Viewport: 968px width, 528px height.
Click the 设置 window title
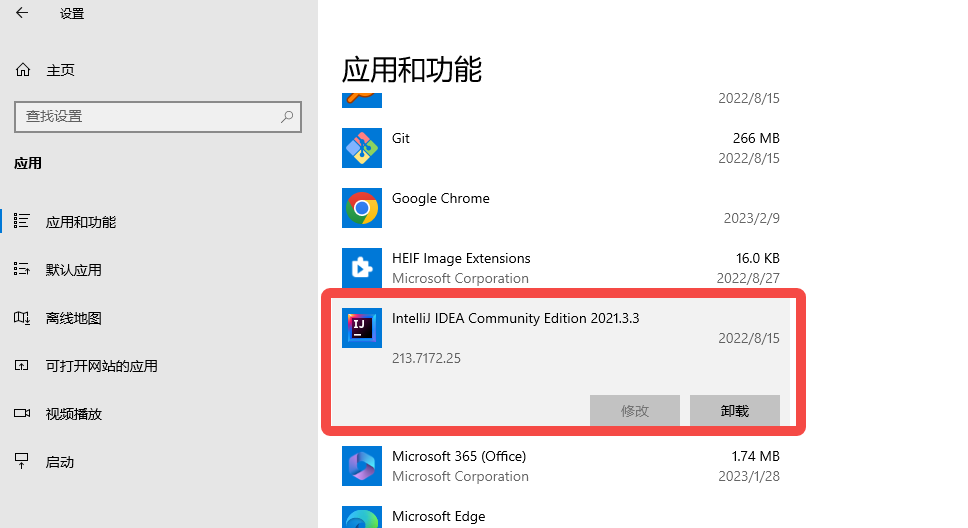[x=72, y=14]
